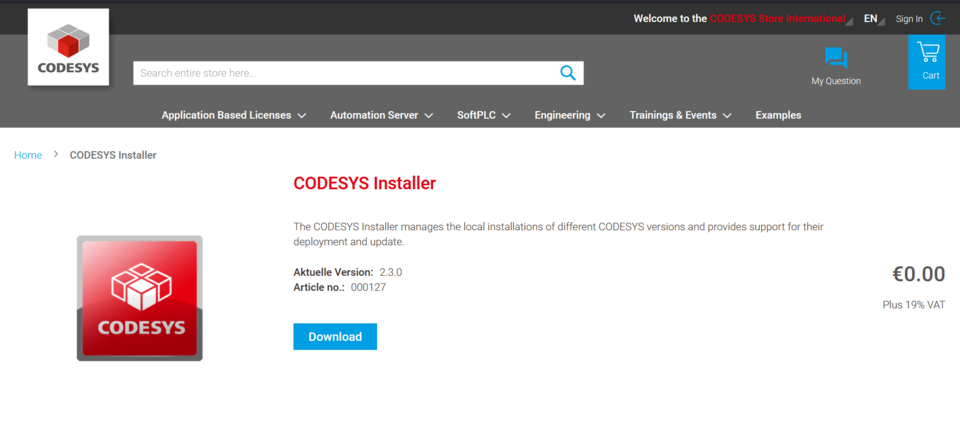Viewport: 960px width, 443px height.
Task: Expand the SoftPLC menu
Action: (484, 115)
